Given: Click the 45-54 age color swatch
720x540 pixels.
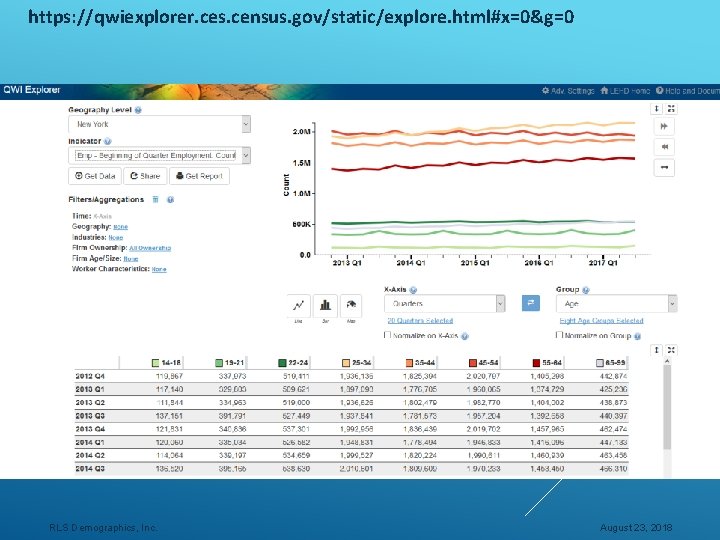Looking at the screenshot, I should [473, 363].
